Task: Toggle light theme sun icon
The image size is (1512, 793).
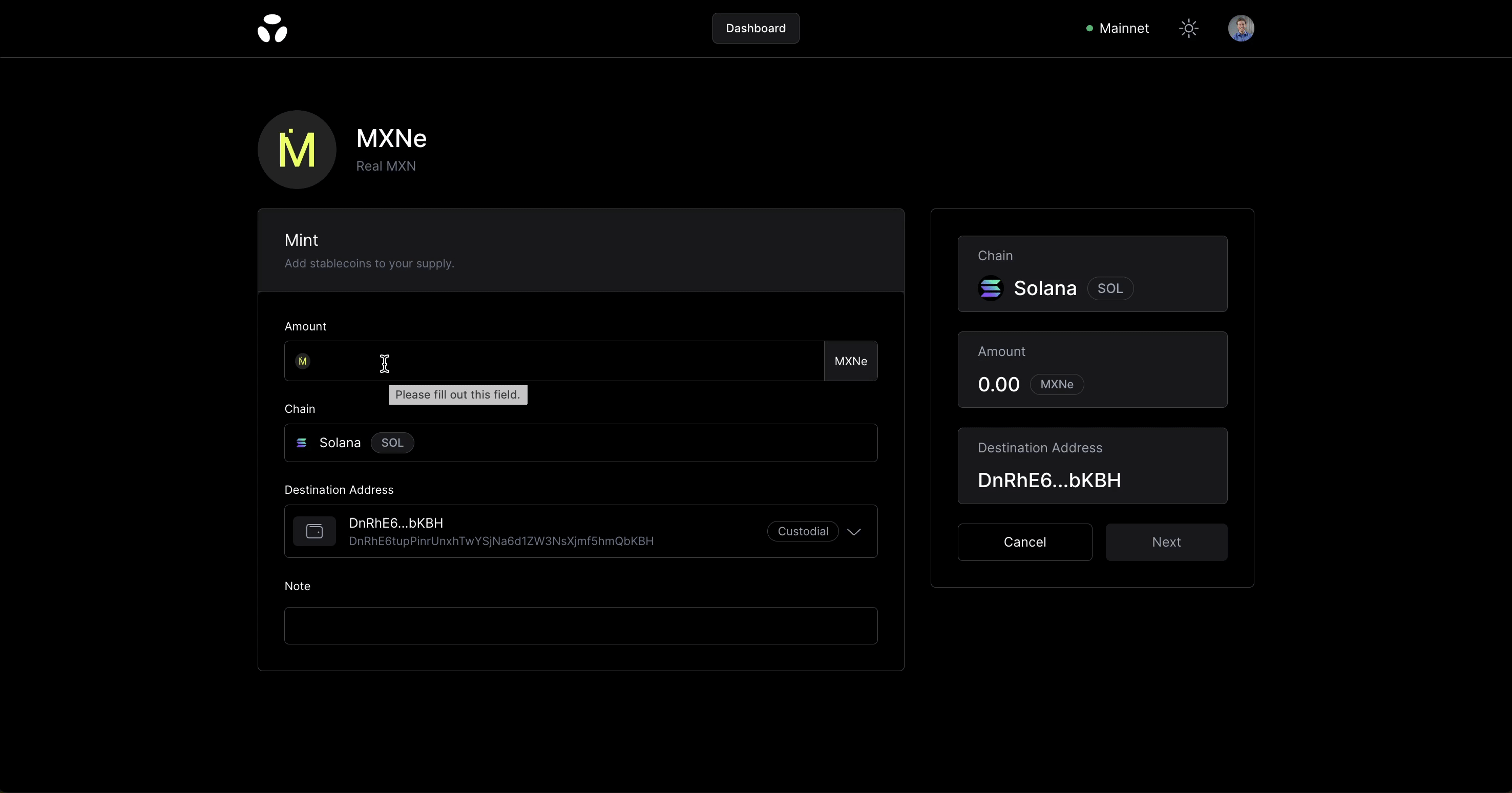Action: [1189, 28]
